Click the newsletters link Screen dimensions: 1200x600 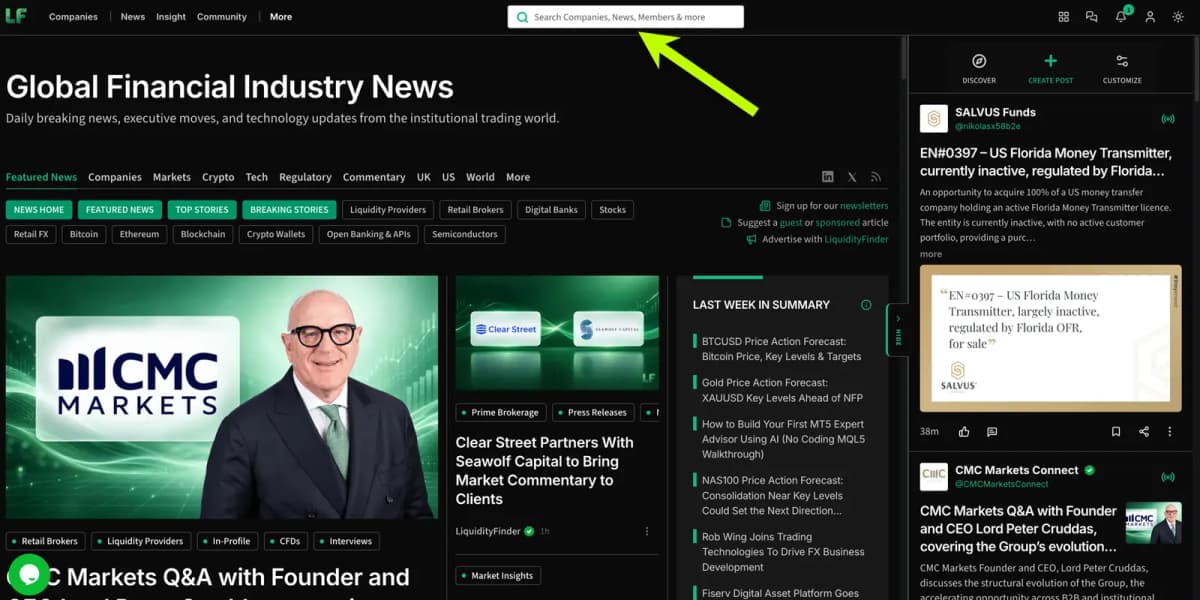click(x=864, y=206)
